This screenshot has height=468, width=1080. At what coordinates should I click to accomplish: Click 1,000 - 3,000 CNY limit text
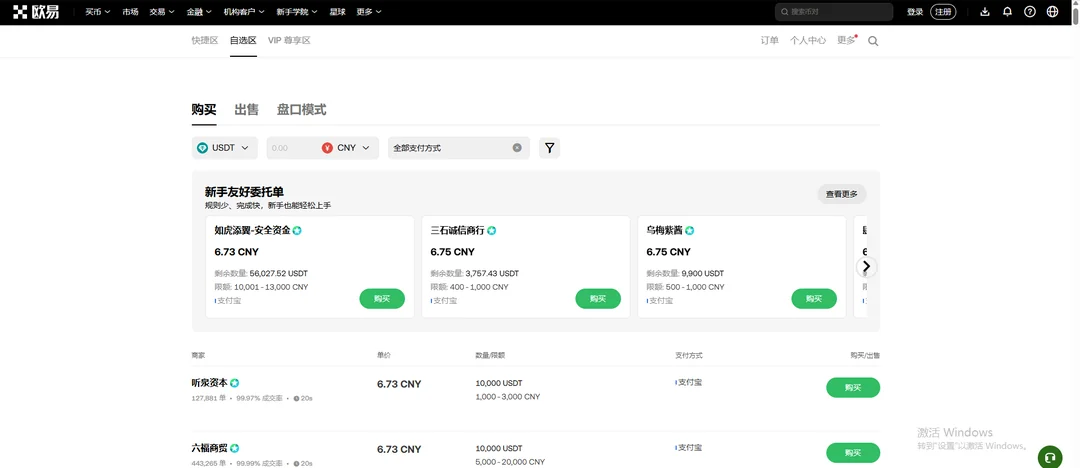508,397
